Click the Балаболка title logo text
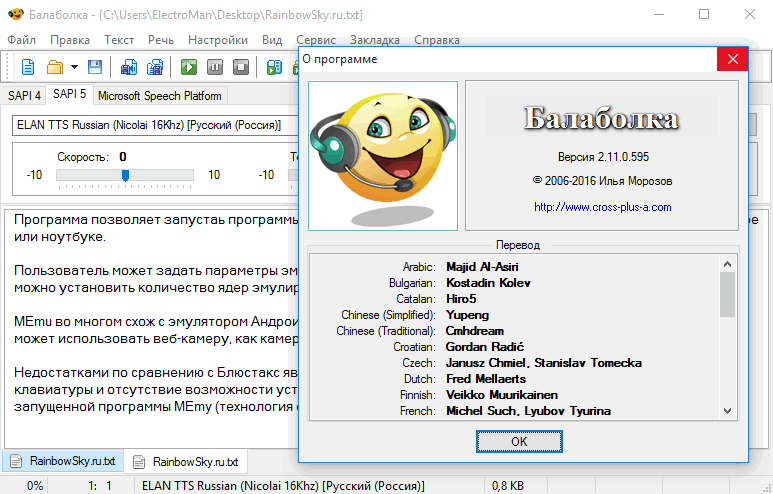This screenshot has width=773, height=494. tap(601, 118)
